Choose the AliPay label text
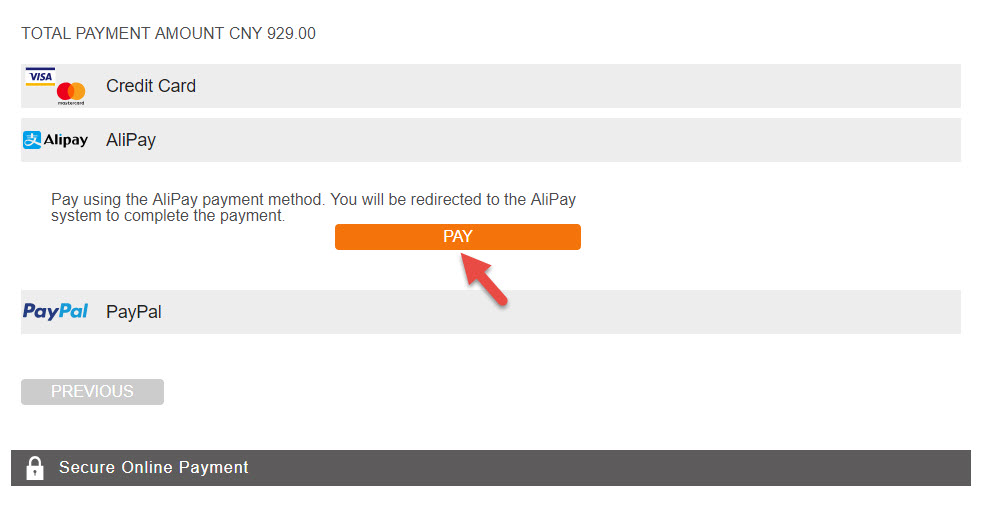The width and height of the screenshot is (990, 515). pos(131,140)
